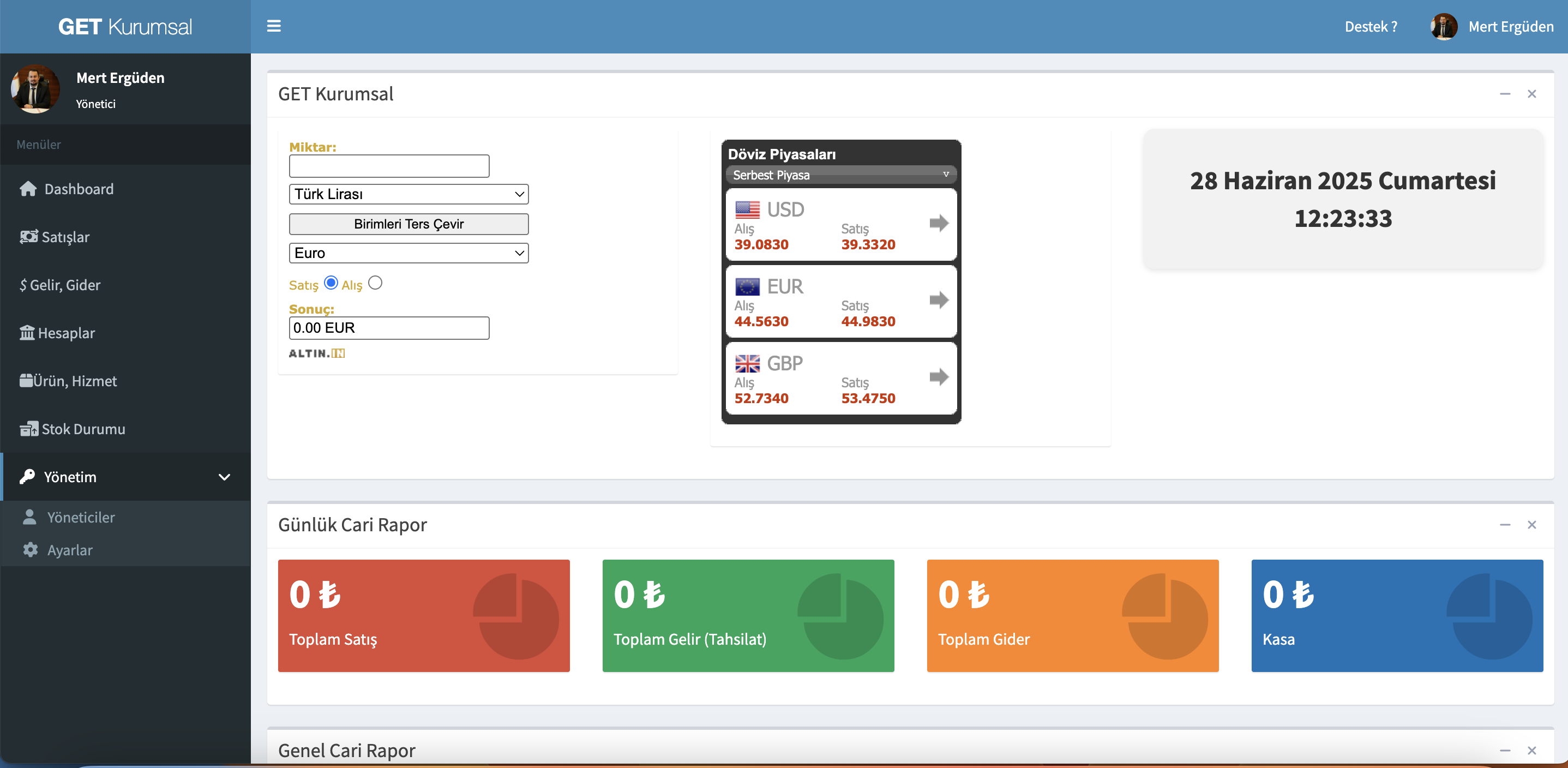Open Destek ? in the top bar
The height and width of the screenshot is (768, 1568).
tap(1371, 26)
